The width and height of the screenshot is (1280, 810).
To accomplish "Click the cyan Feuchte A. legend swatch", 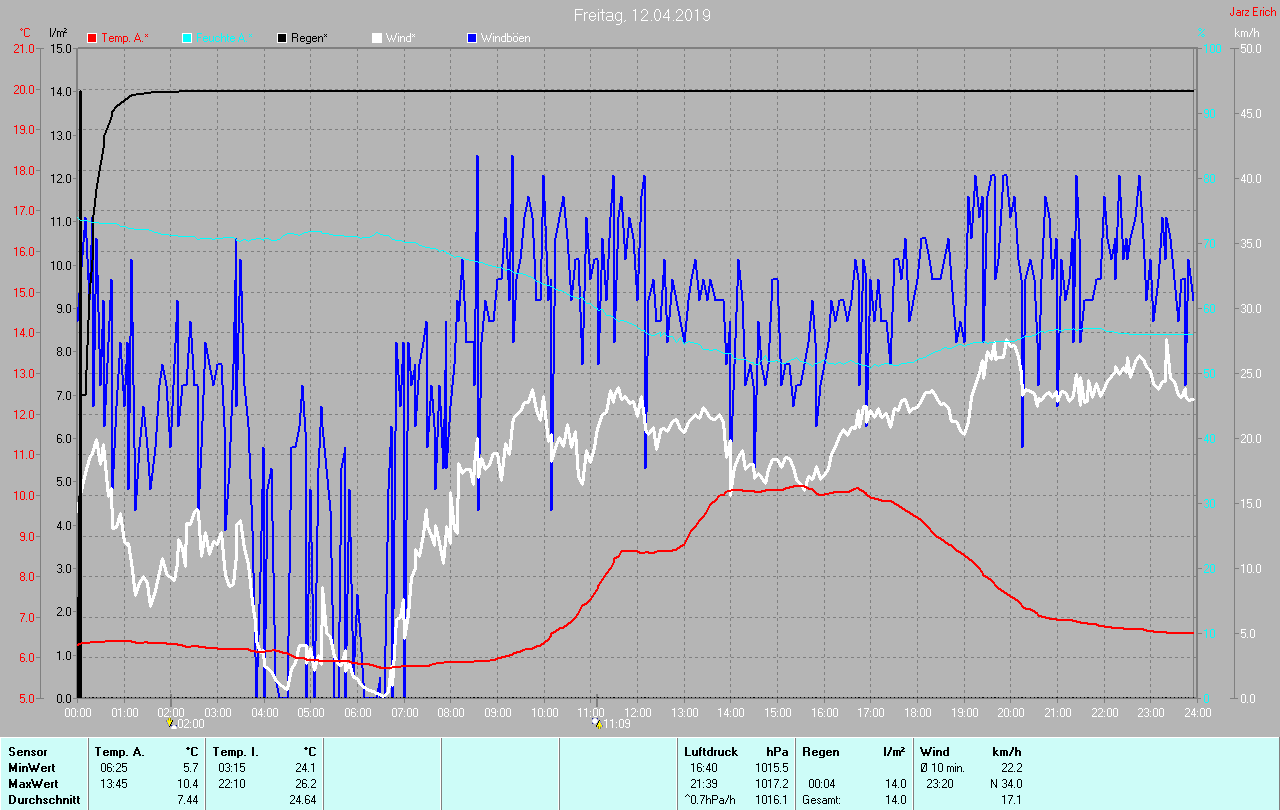I will (x=187, y=38).
